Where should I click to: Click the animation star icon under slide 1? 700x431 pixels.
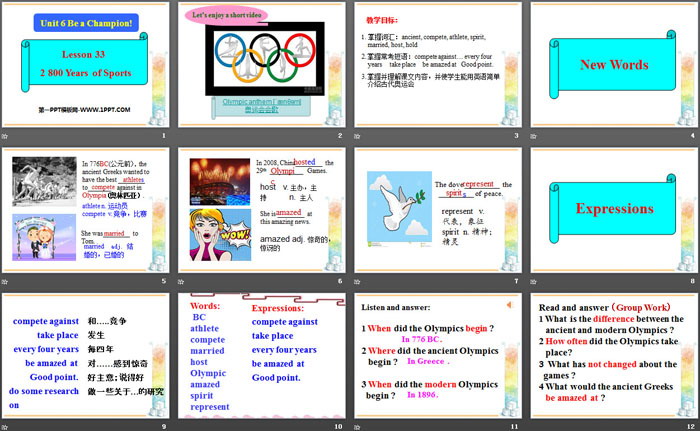click(5, 136)
